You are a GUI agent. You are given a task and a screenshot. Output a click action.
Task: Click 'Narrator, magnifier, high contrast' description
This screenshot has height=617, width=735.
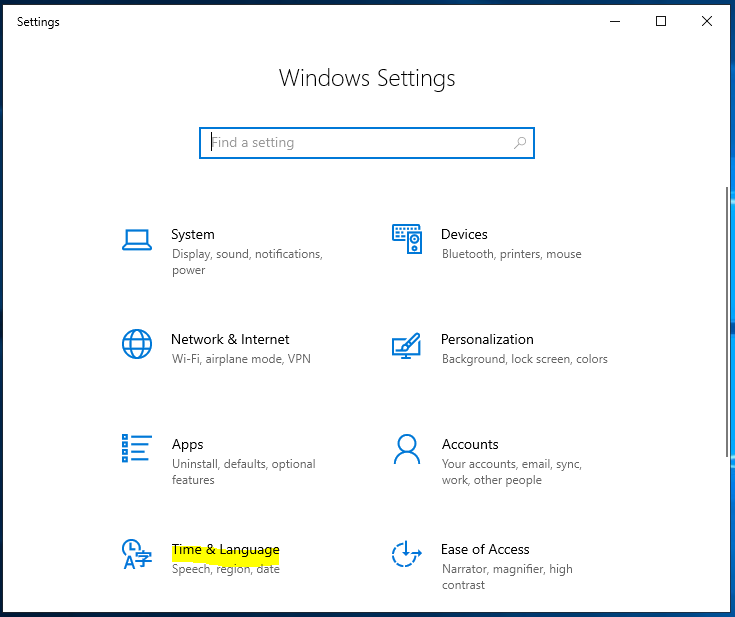(x=507, y=577)
